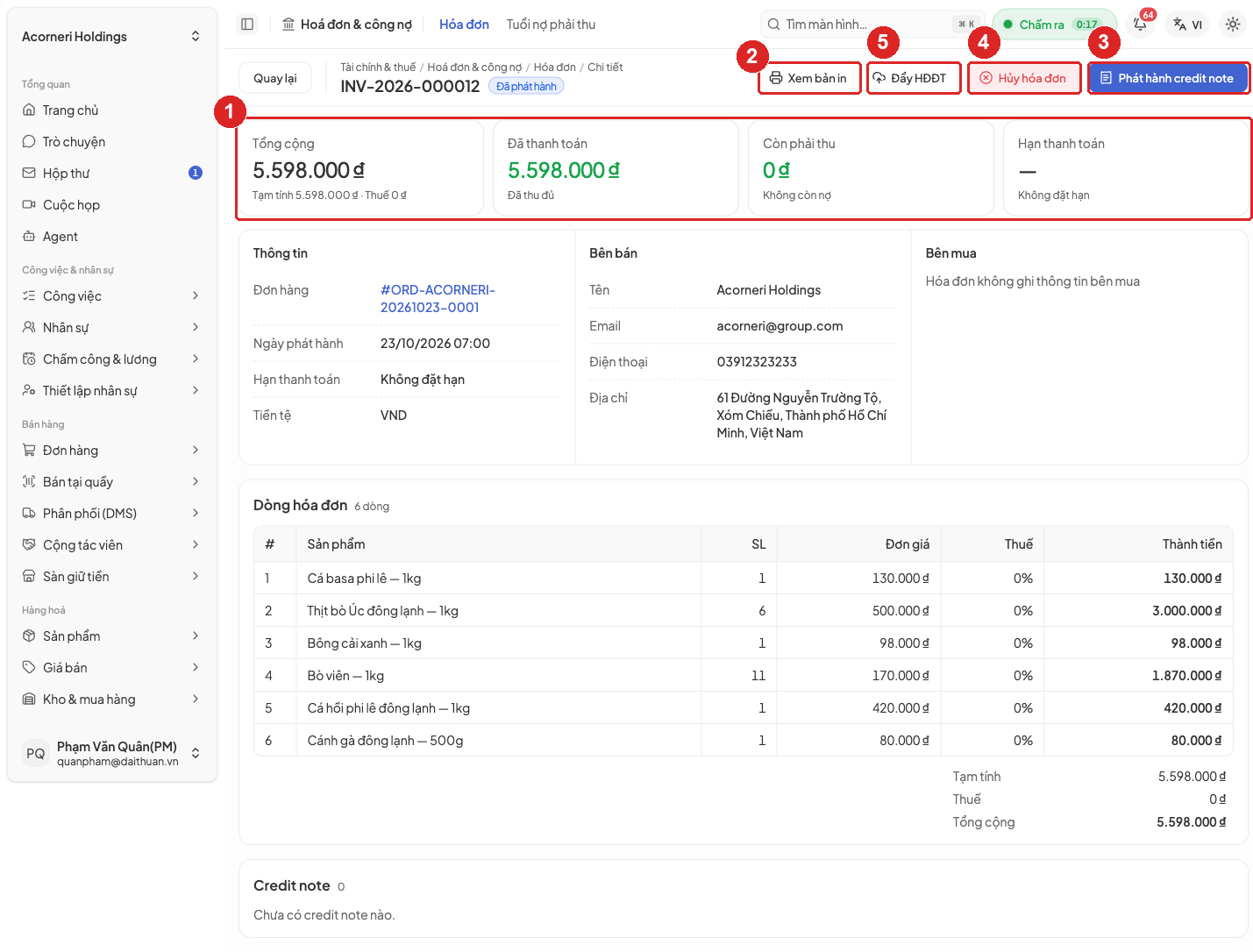Image resolution: width=1253 pixels, height=952 pixels.
Task: Expand Kho & mua hàng menu
Action: coord(112,700)
